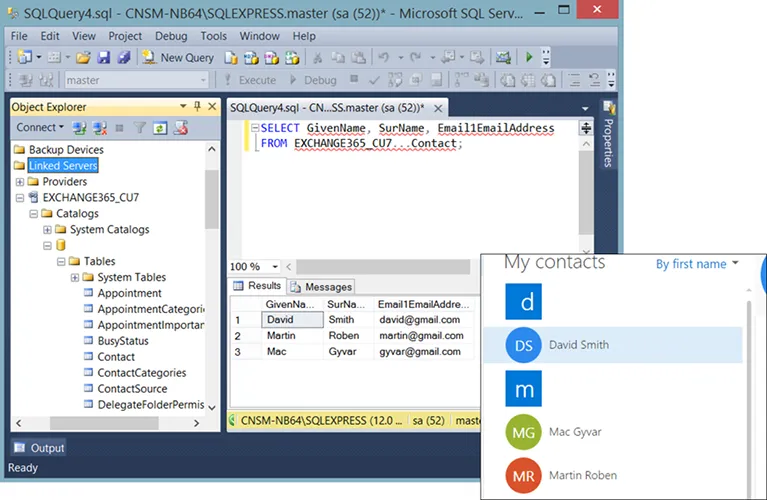This screenshot has height=500, width=767.
Task: Pin the Object Explorer panel
Action: (197, 107)
